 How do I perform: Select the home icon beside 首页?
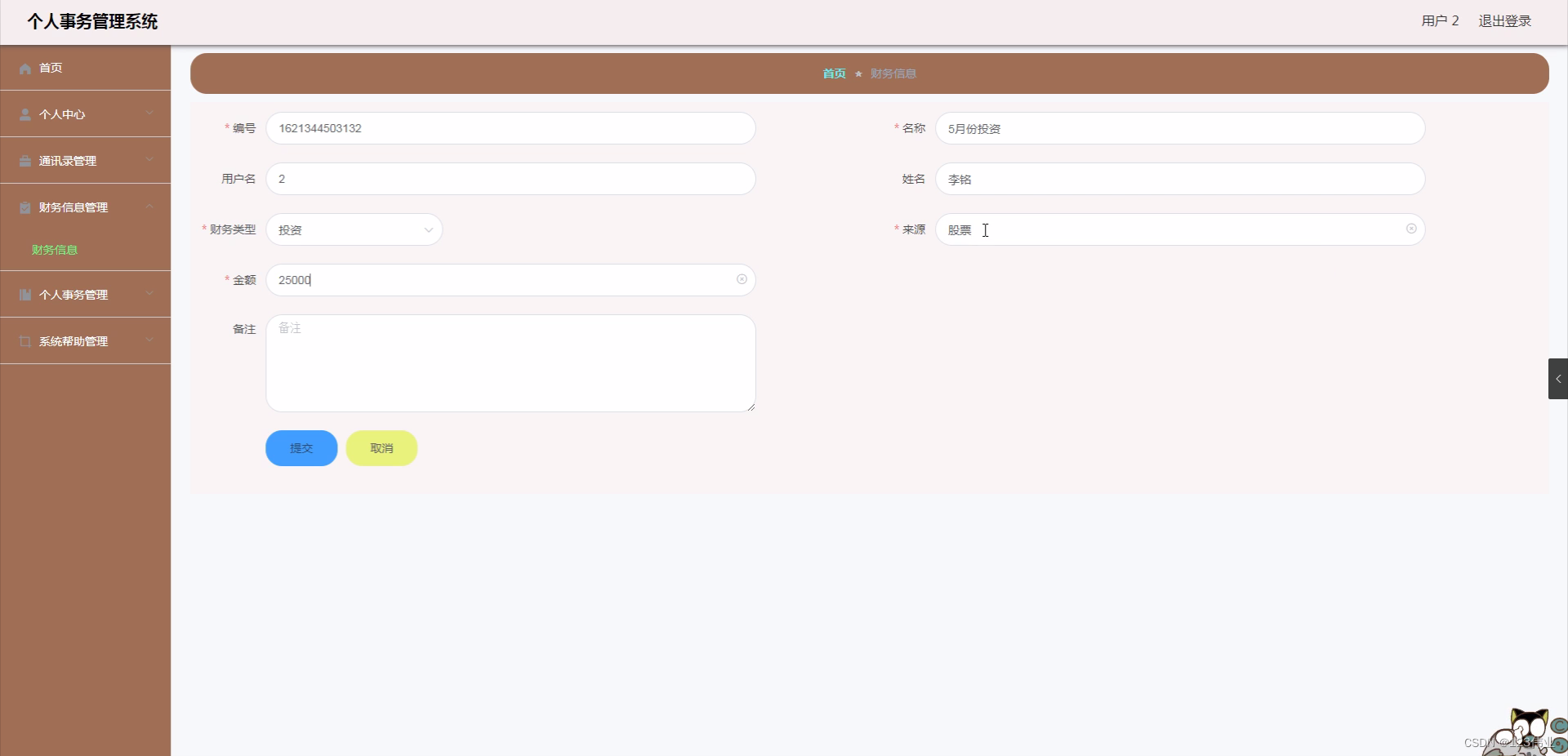coord(24,69)
